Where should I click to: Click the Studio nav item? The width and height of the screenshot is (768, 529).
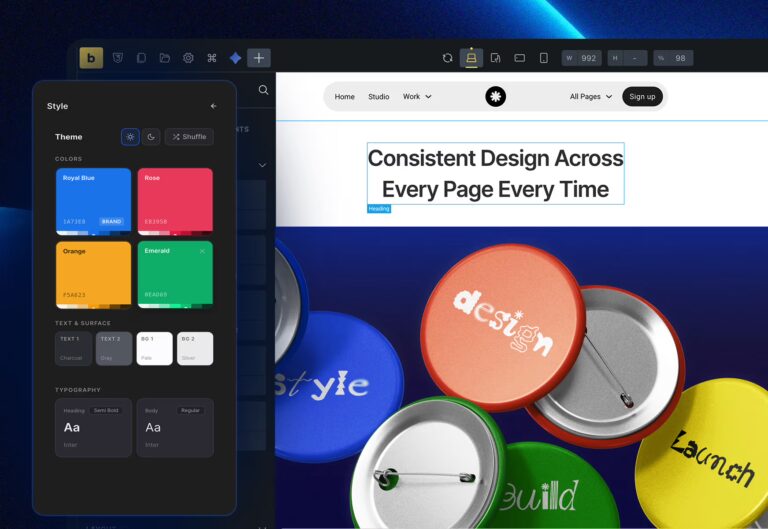pos(379,97)
